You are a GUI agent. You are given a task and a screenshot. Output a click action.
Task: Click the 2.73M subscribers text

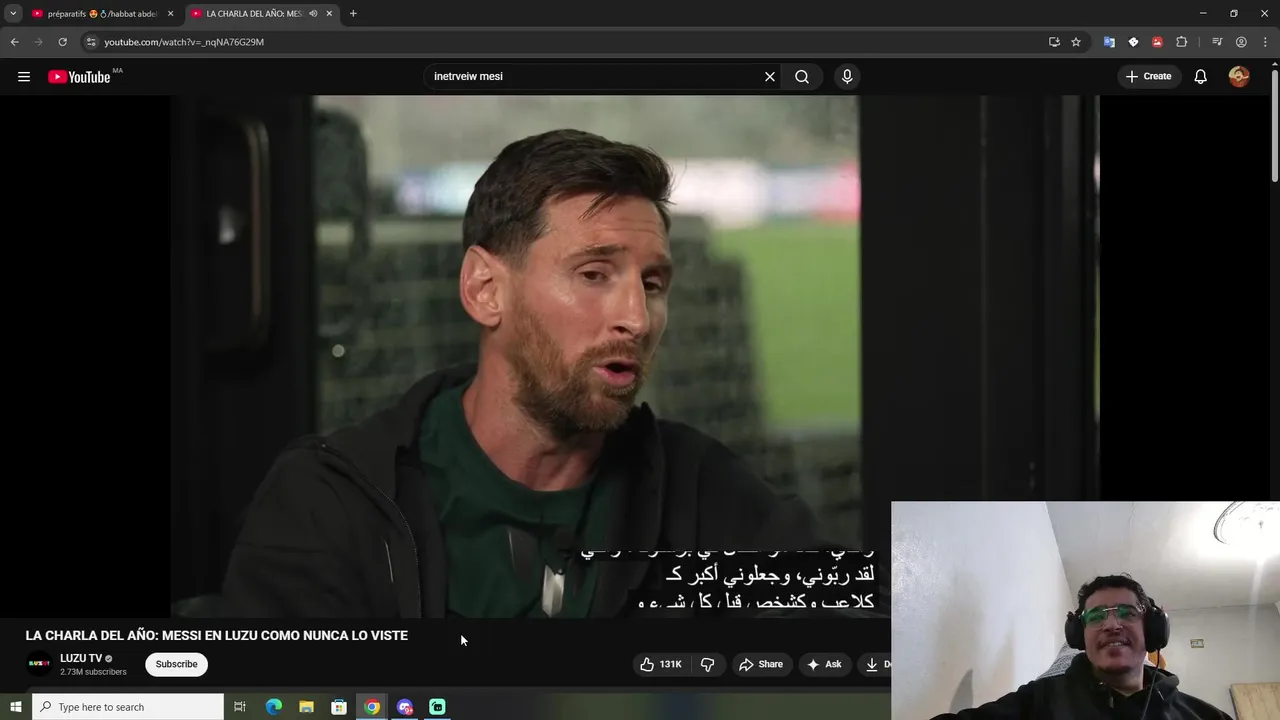coord(93,672)
